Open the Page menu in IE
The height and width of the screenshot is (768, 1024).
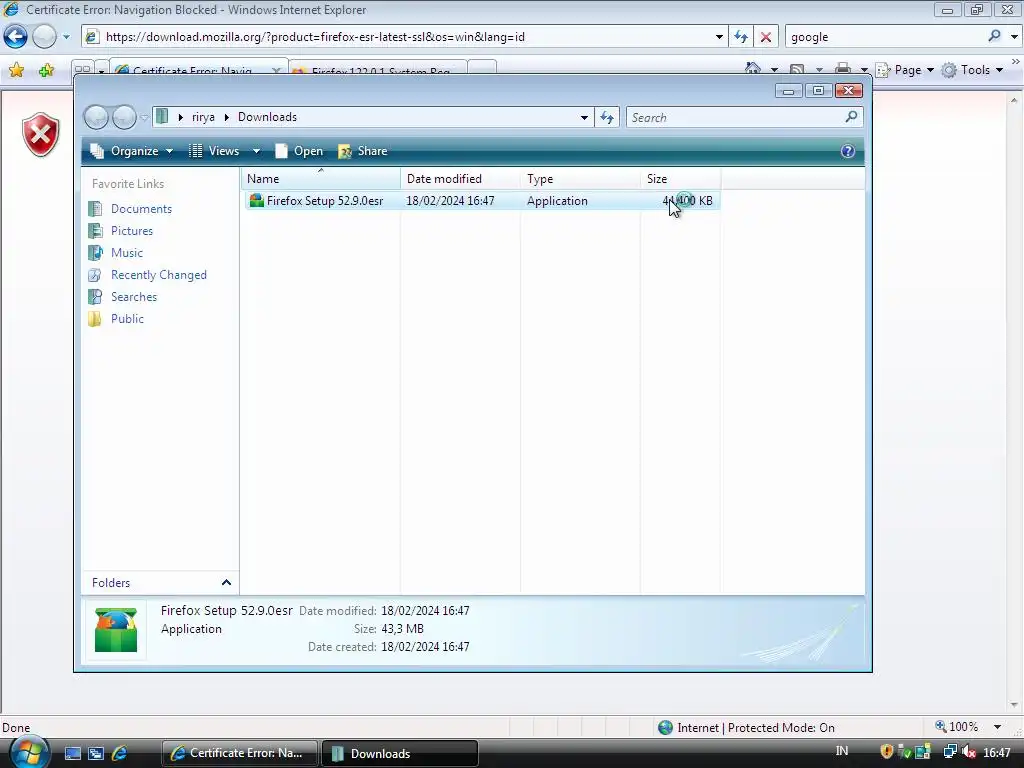click(905, 70)
